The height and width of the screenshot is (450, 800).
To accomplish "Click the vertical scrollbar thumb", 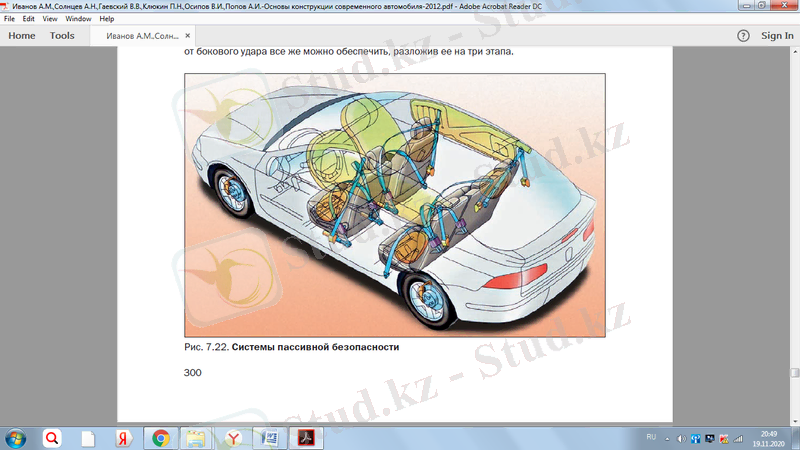I will 795,373.
